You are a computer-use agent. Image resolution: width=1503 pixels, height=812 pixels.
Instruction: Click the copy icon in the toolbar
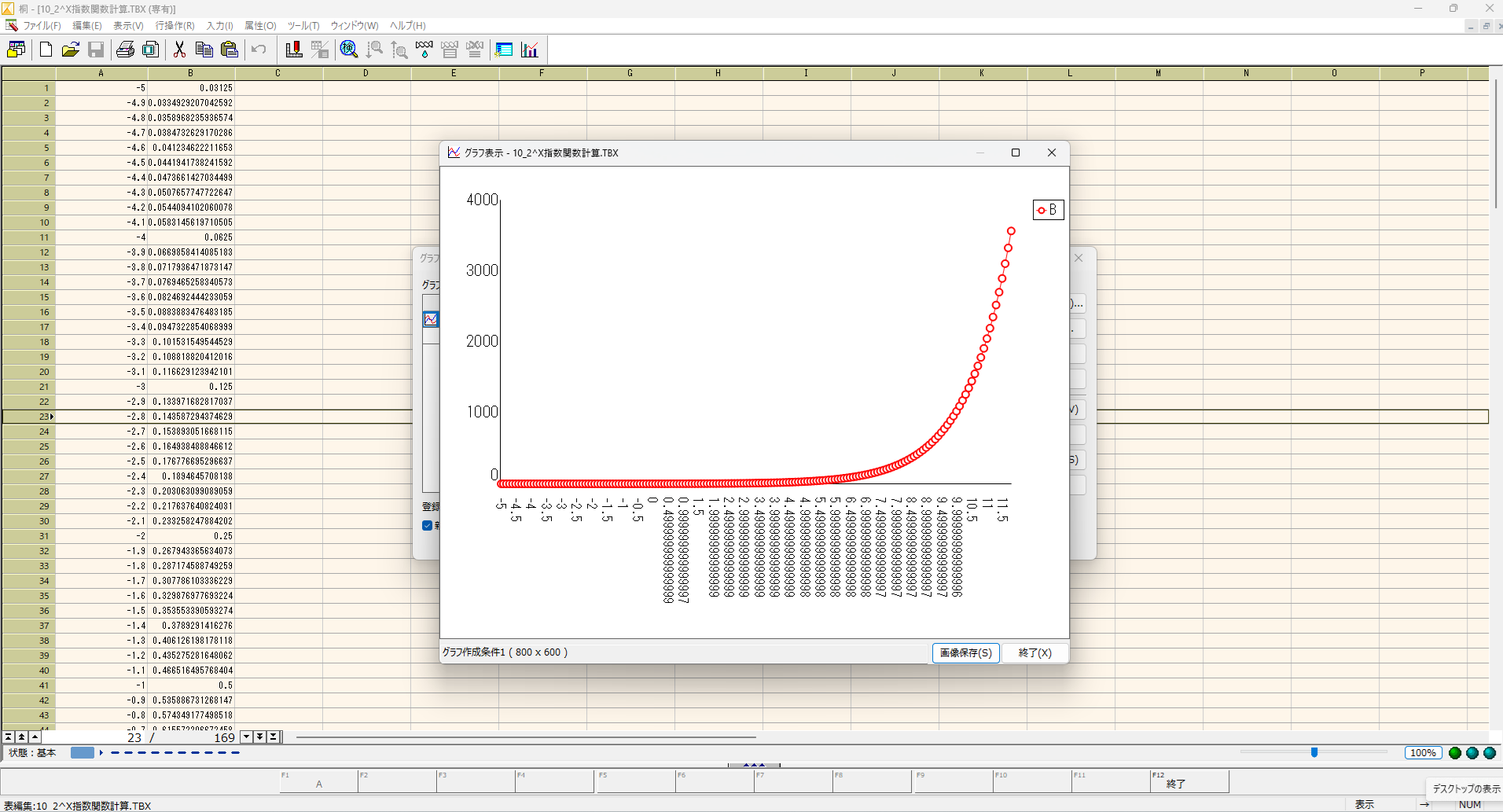point(204,50)
